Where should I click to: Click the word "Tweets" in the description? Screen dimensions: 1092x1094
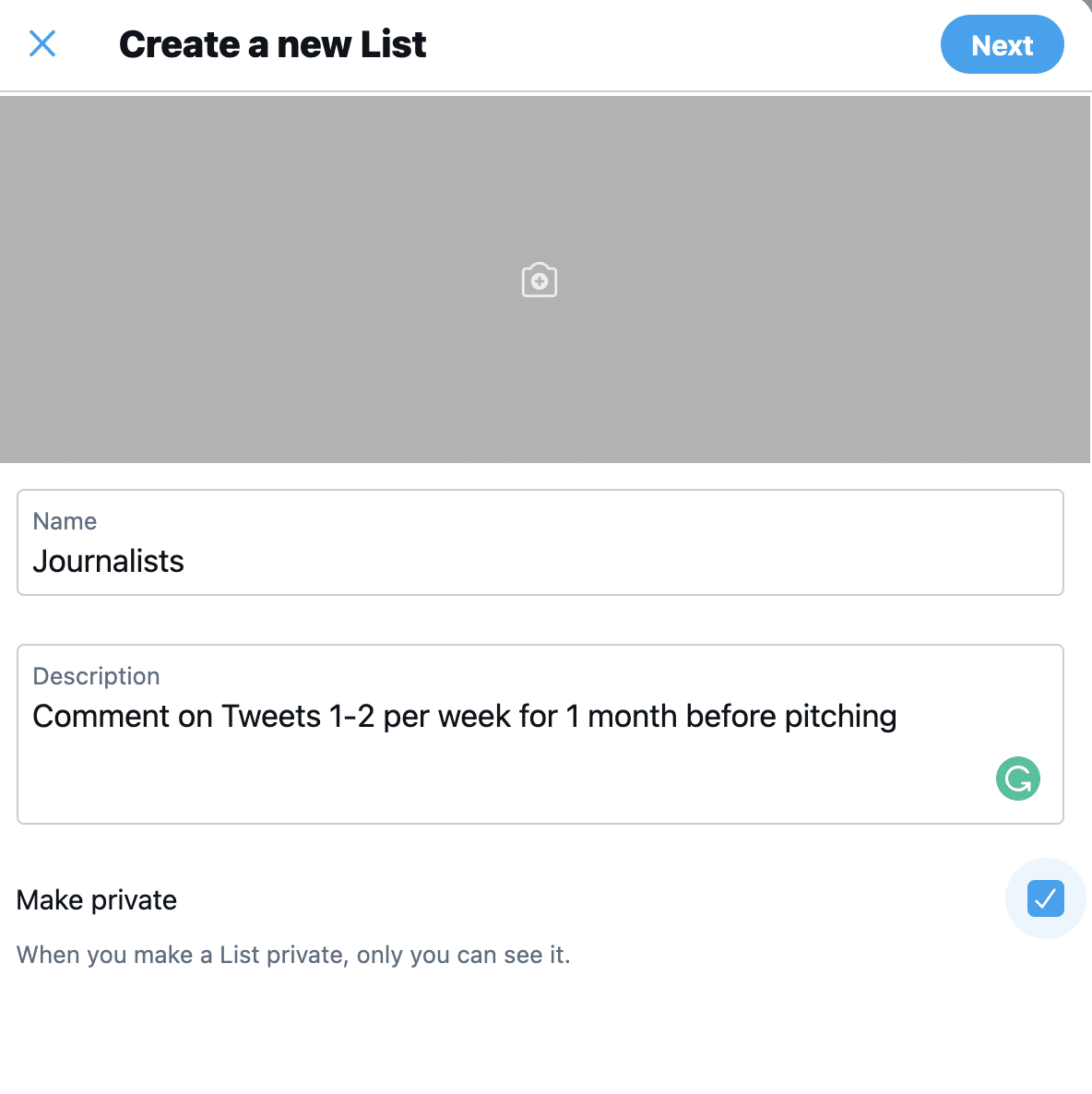click(x=271, y=717)
